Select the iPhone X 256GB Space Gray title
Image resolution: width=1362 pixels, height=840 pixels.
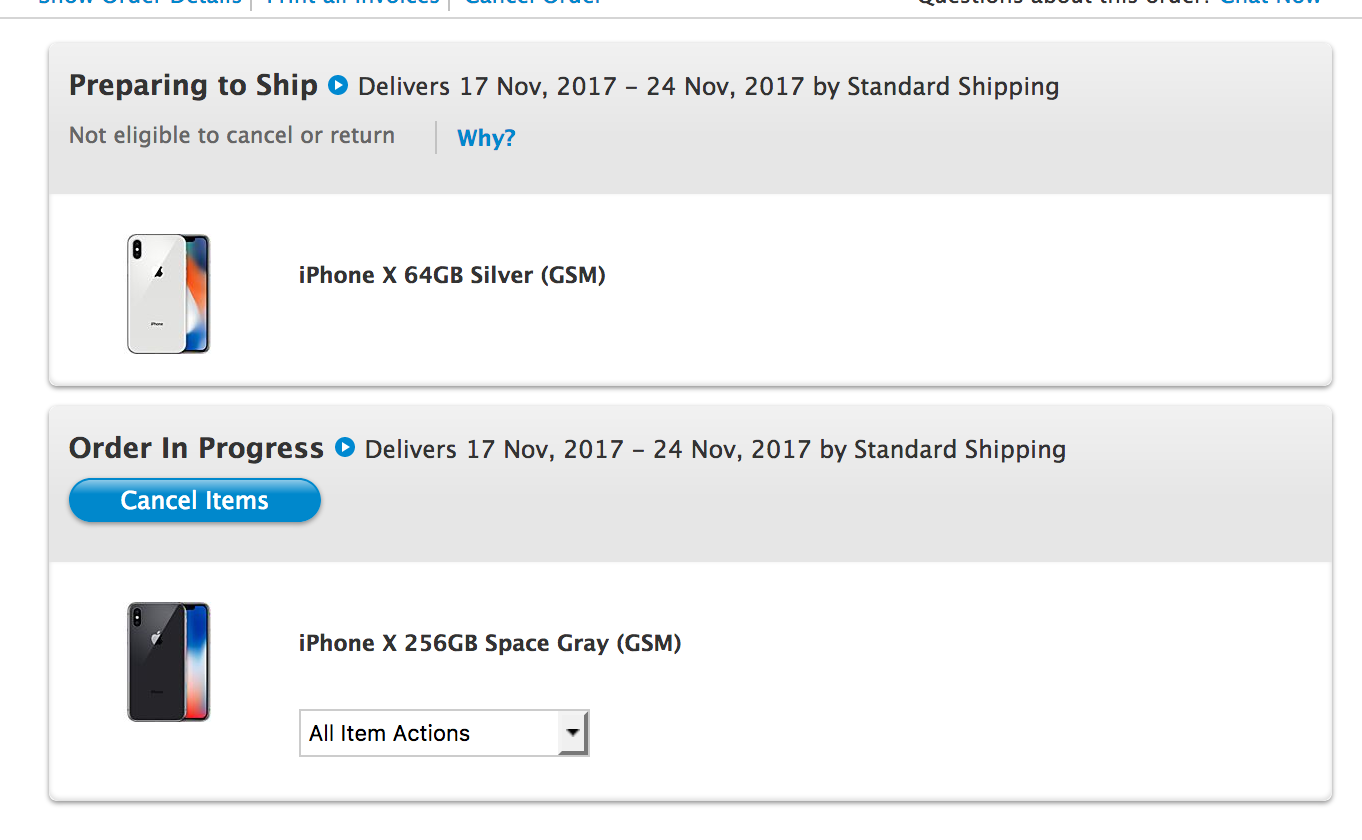pyautogui.click(x=490, y=643)
